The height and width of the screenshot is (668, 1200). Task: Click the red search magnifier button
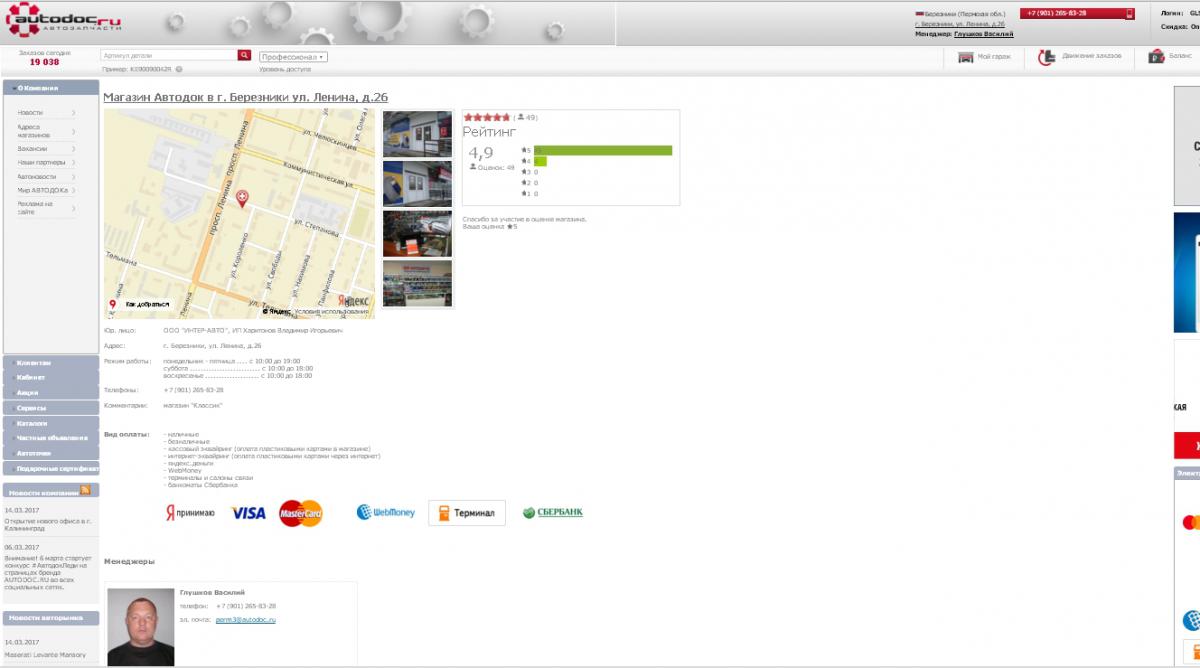tap(244, 56)
